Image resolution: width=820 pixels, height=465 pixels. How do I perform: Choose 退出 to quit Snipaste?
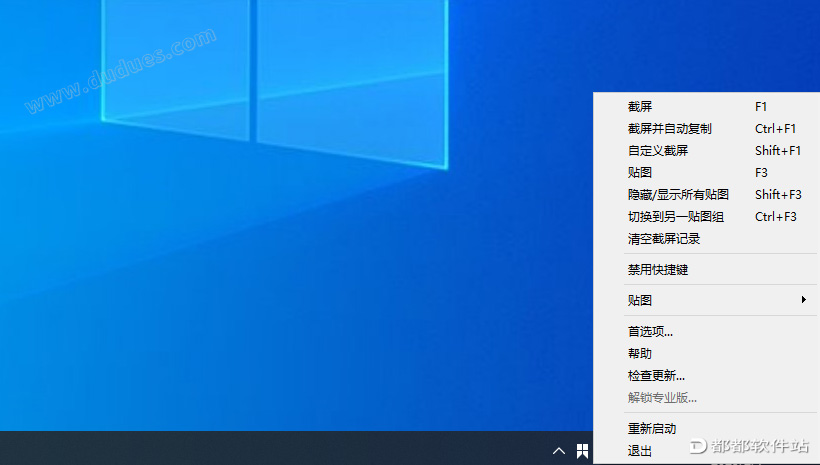click(640, 451)
